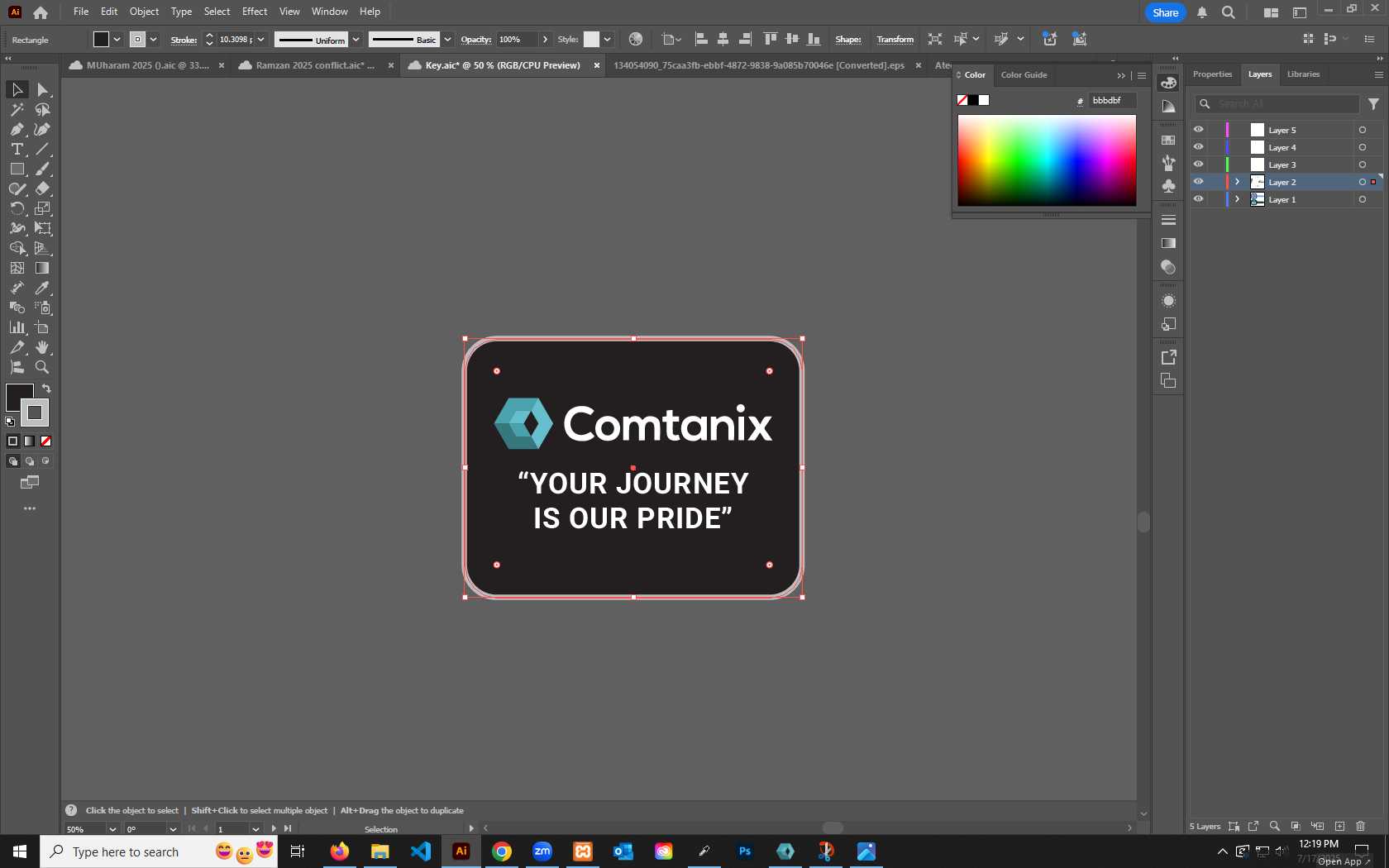Open the Illustrator home screen icon
The image size is (1389, 868).
[41, 12]
